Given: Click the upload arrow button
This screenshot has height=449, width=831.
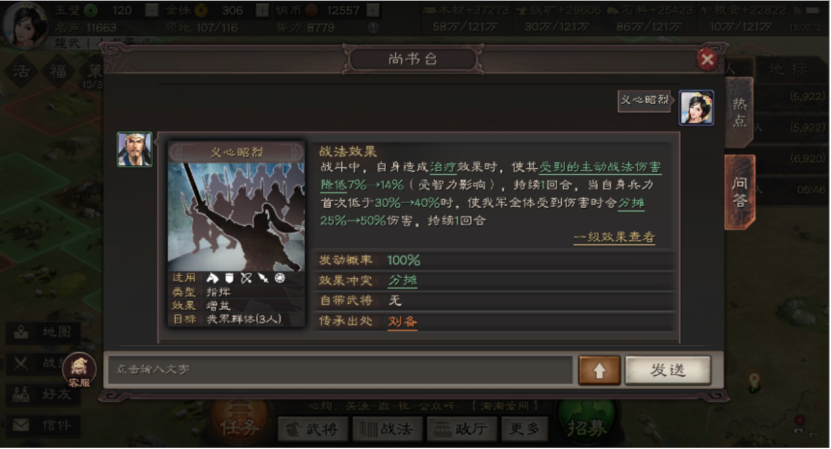Looking at the screenshot, I should [x=599, y=371].
